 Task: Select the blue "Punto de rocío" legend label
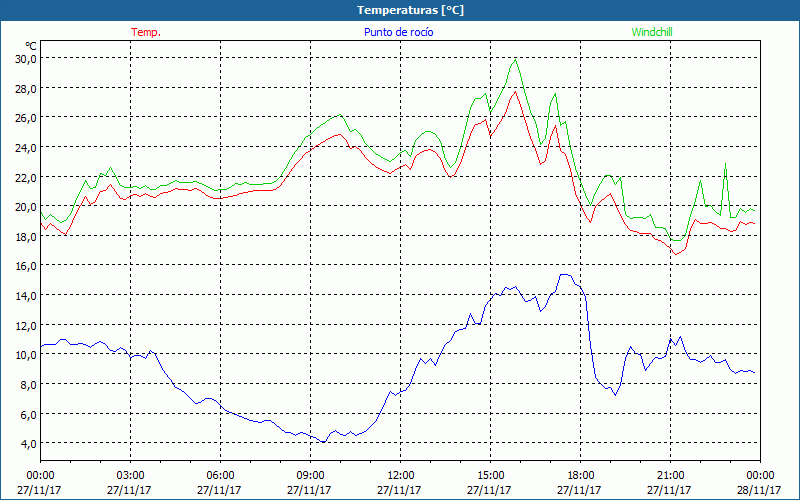point(398,32)
